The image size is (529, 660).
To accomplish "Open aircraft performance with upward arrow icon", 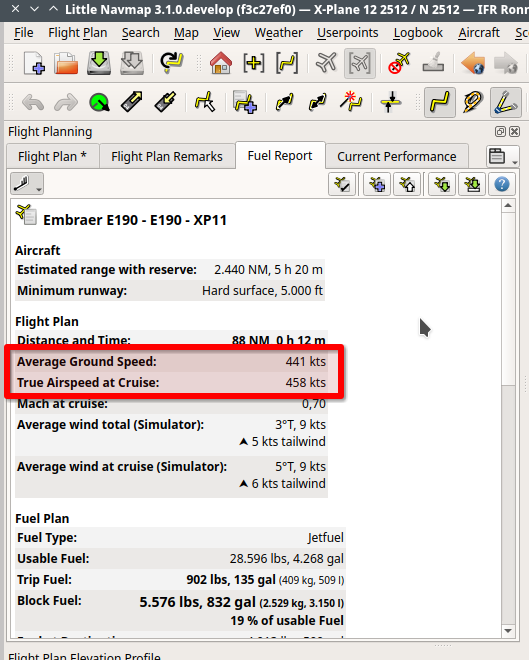I will coord(407,184).
